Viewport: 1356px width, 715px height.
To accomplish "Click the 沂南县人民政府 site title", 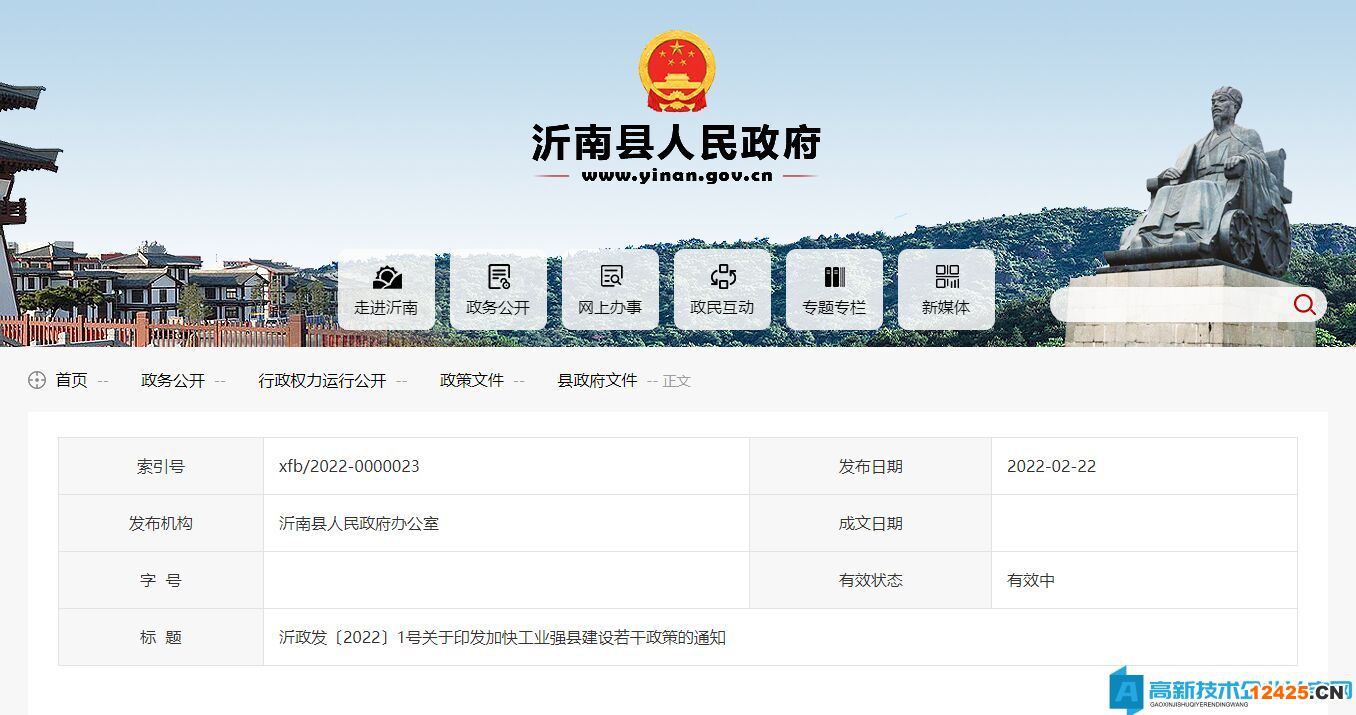I will [676, 143].
